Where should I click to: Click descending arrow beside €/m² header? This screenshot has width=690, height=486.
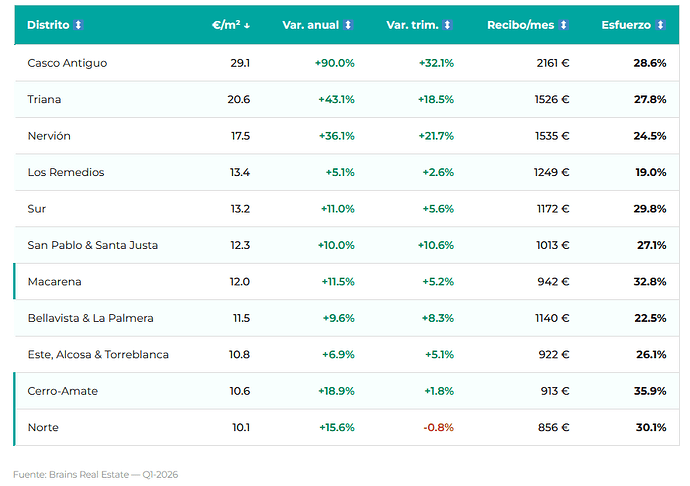[247, 26]
